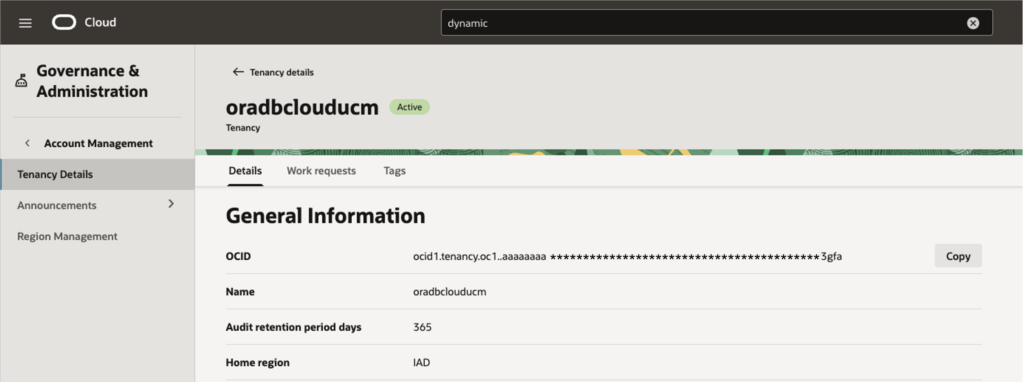Click the masked OCID value

628,257
